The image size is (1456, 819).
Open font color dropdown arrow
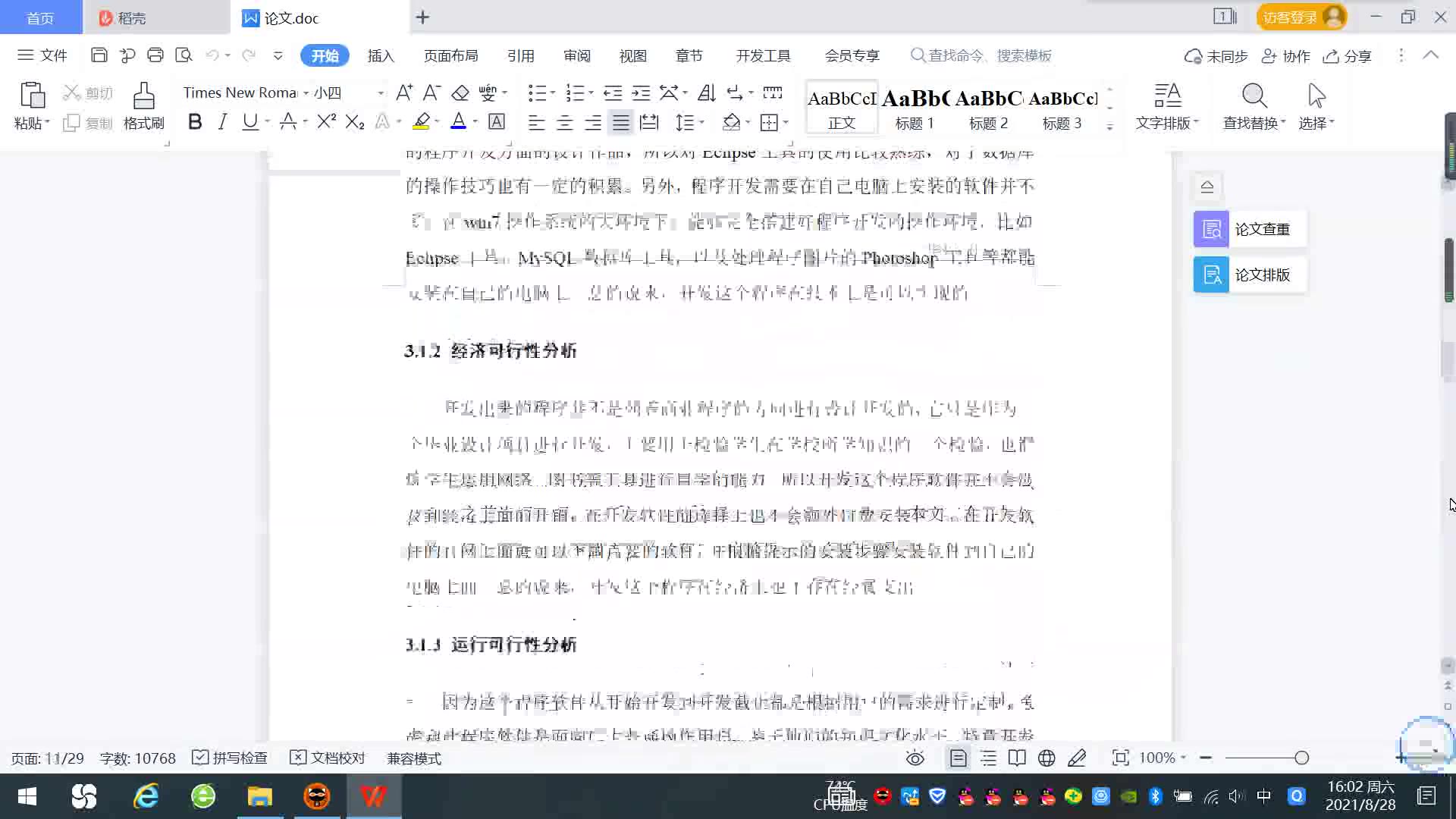(475, 121)
